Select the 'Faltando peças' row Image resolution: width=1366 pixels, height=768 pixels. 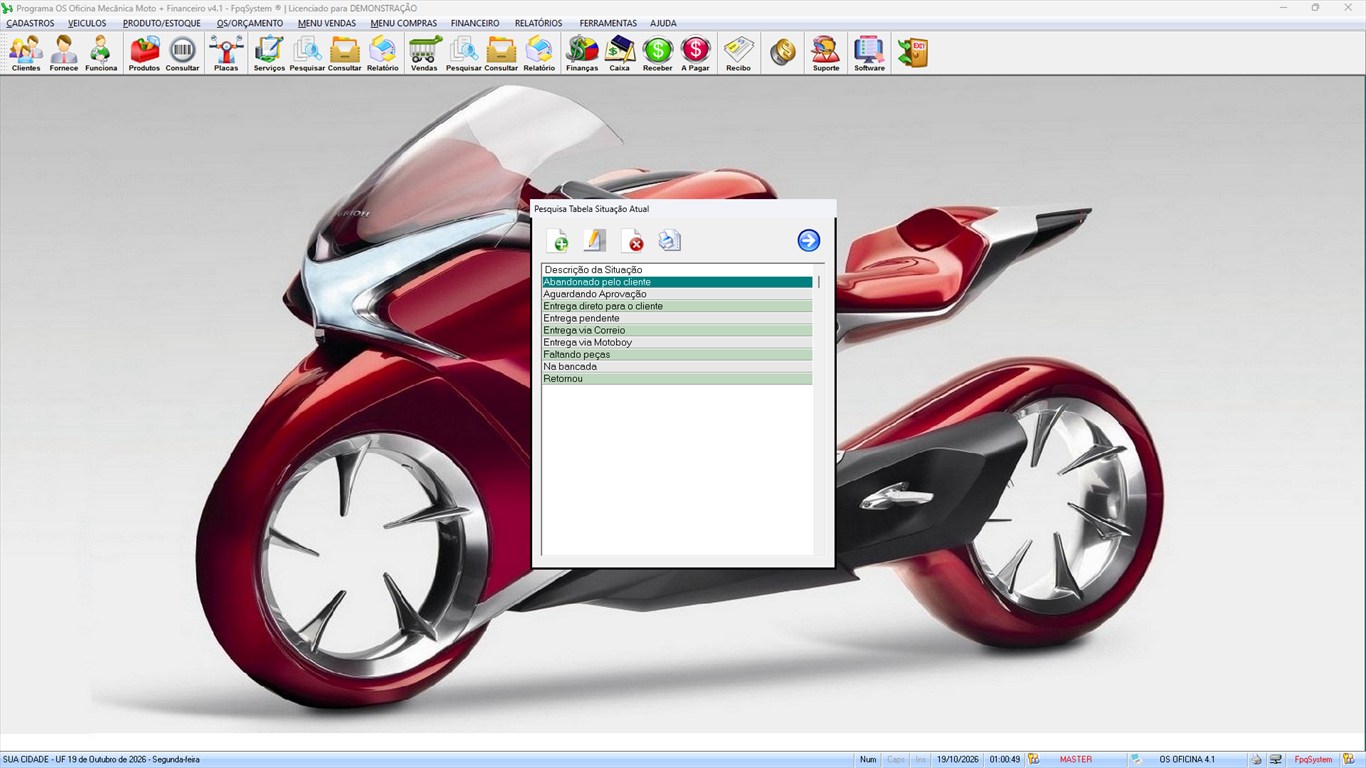click(677, 354)
